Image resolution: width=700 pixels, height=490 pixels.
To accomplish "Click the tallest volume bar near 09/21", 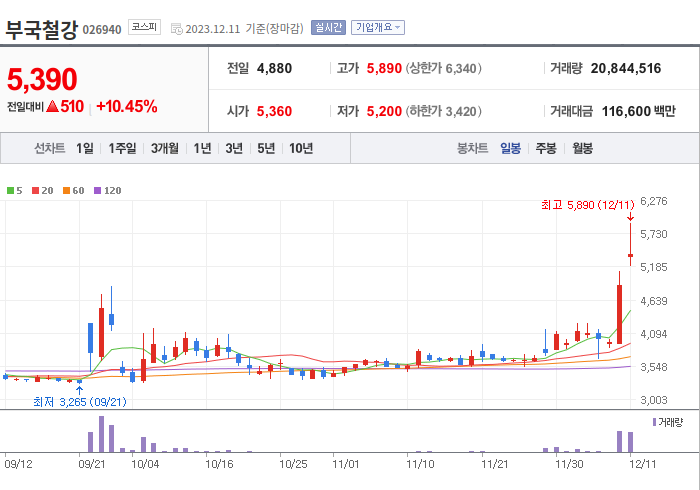I will (x=101, y=434).
